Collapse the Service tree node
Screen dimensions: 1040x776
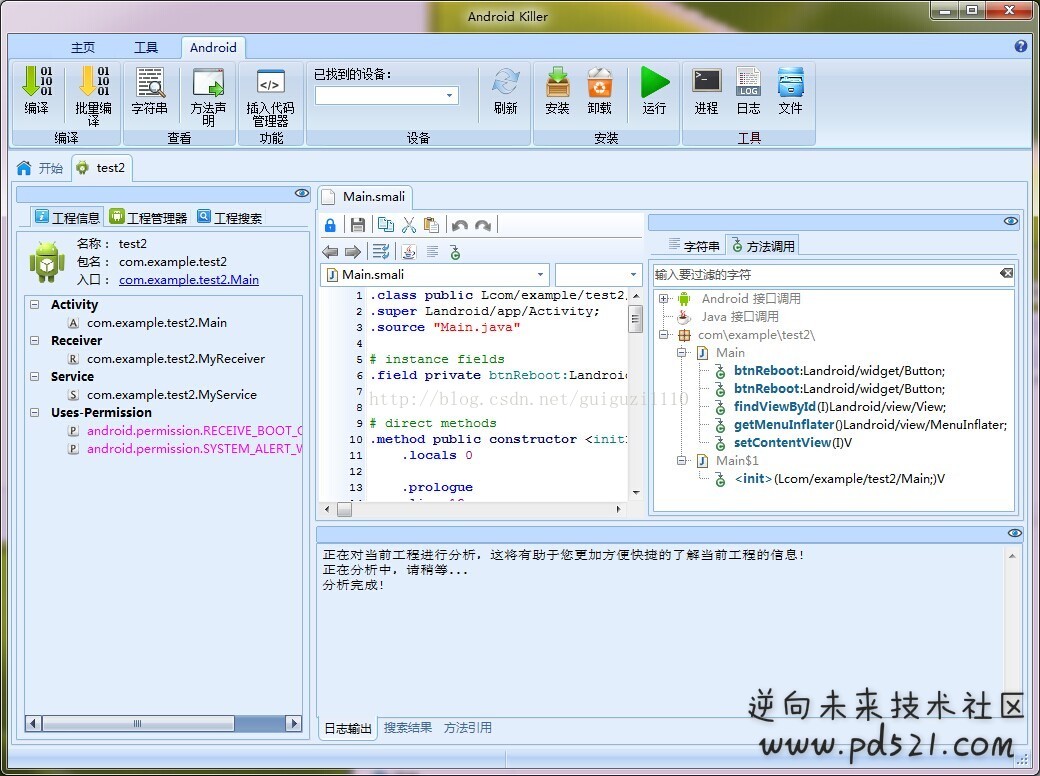tap(34, 376)
